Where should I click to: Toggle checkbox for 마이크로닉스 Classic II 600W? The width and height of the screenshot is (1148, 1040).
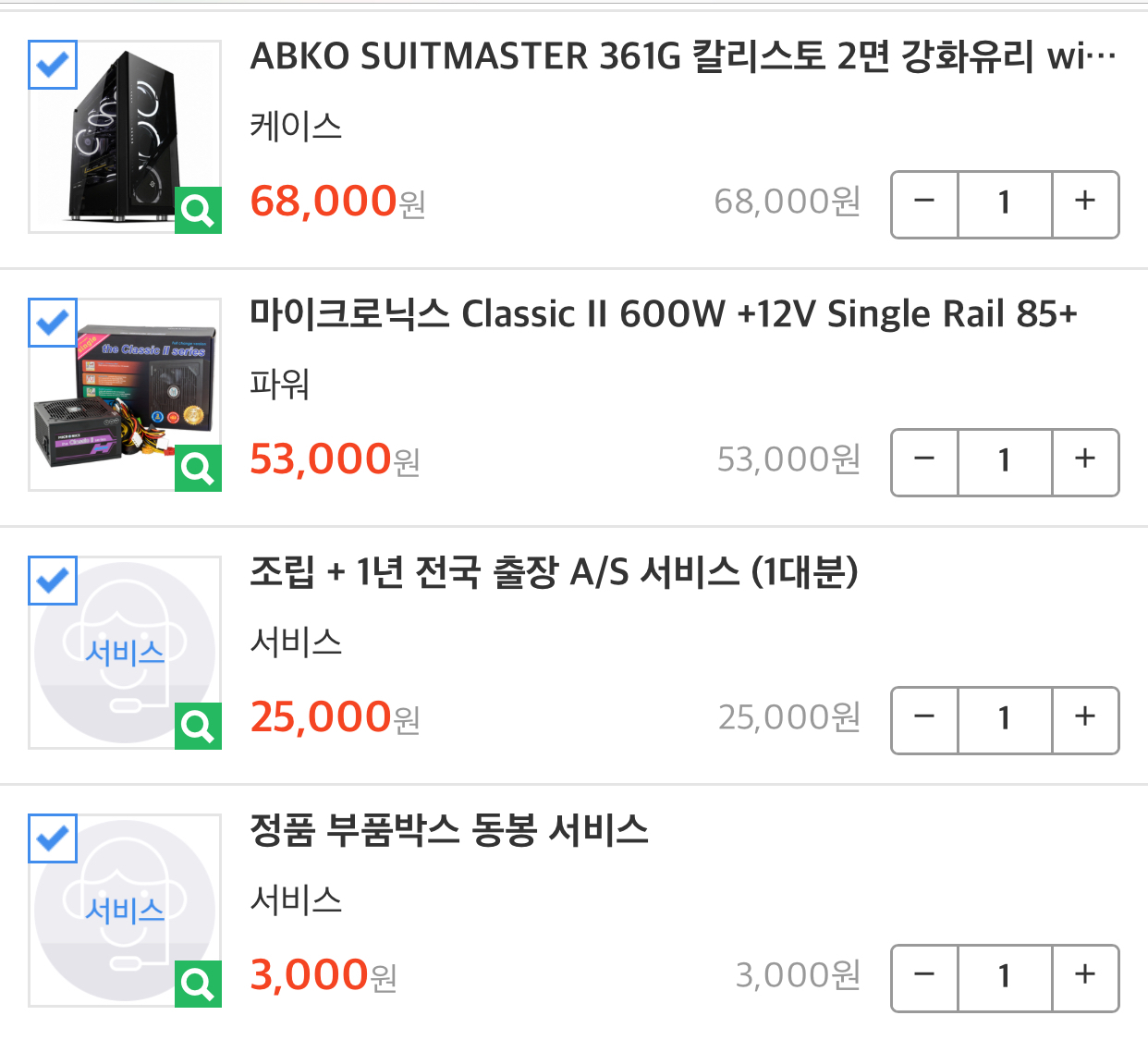[x=53, y=323]
